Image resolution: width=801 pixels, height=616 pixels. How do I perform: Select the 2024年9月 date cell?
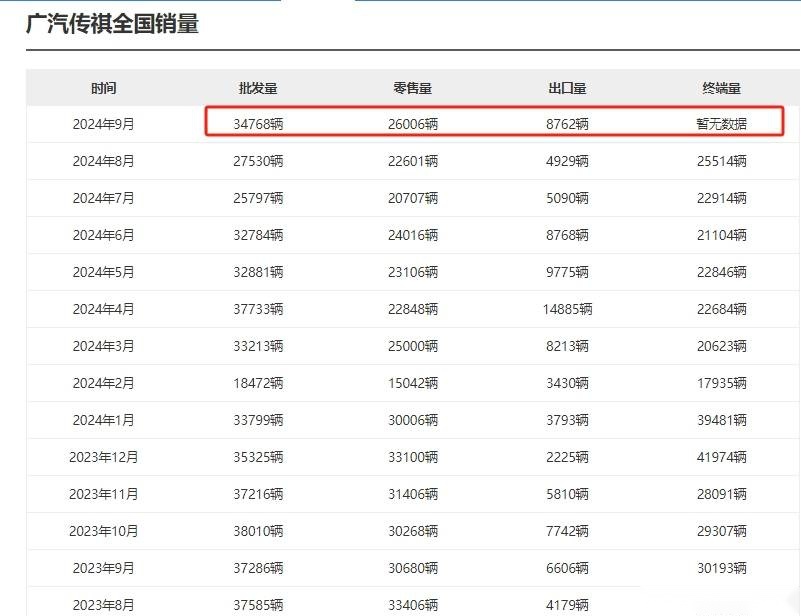click(x=104, y=124)
